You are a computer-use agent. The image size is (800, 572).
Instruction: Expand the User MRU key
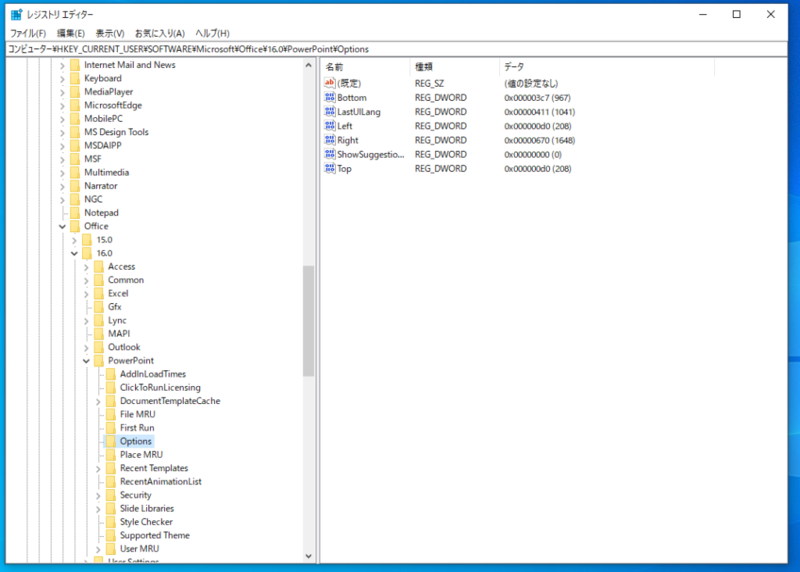(x=98, y=549)
